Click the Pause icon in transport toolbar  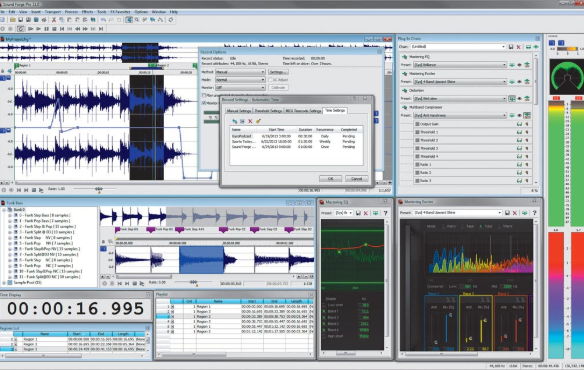[47, 29]
